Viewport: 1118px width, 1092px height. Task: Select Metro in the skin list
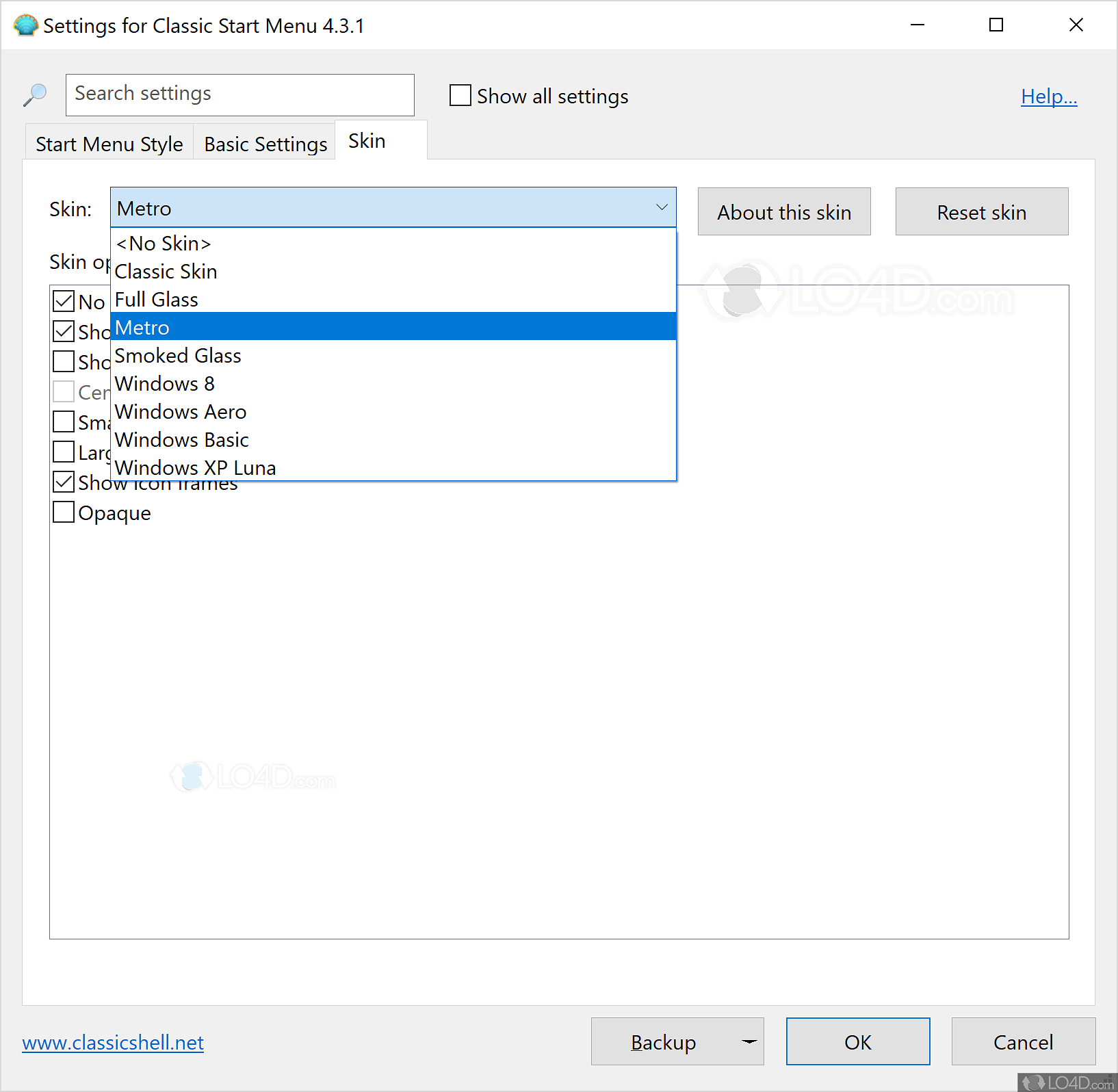pyautogui.click(x=393, y=328)
